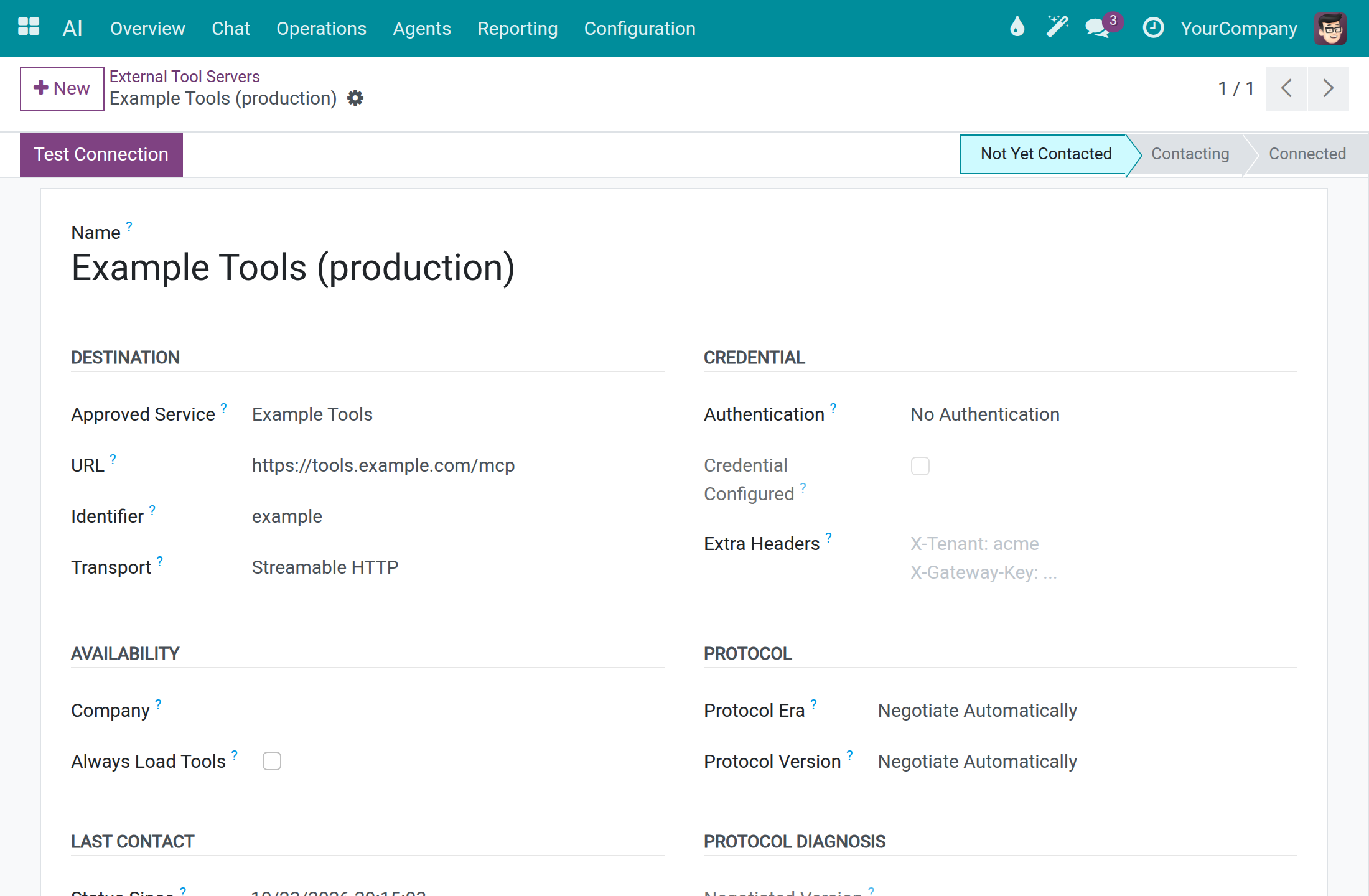Go to next record arrow

(1329, 88)
